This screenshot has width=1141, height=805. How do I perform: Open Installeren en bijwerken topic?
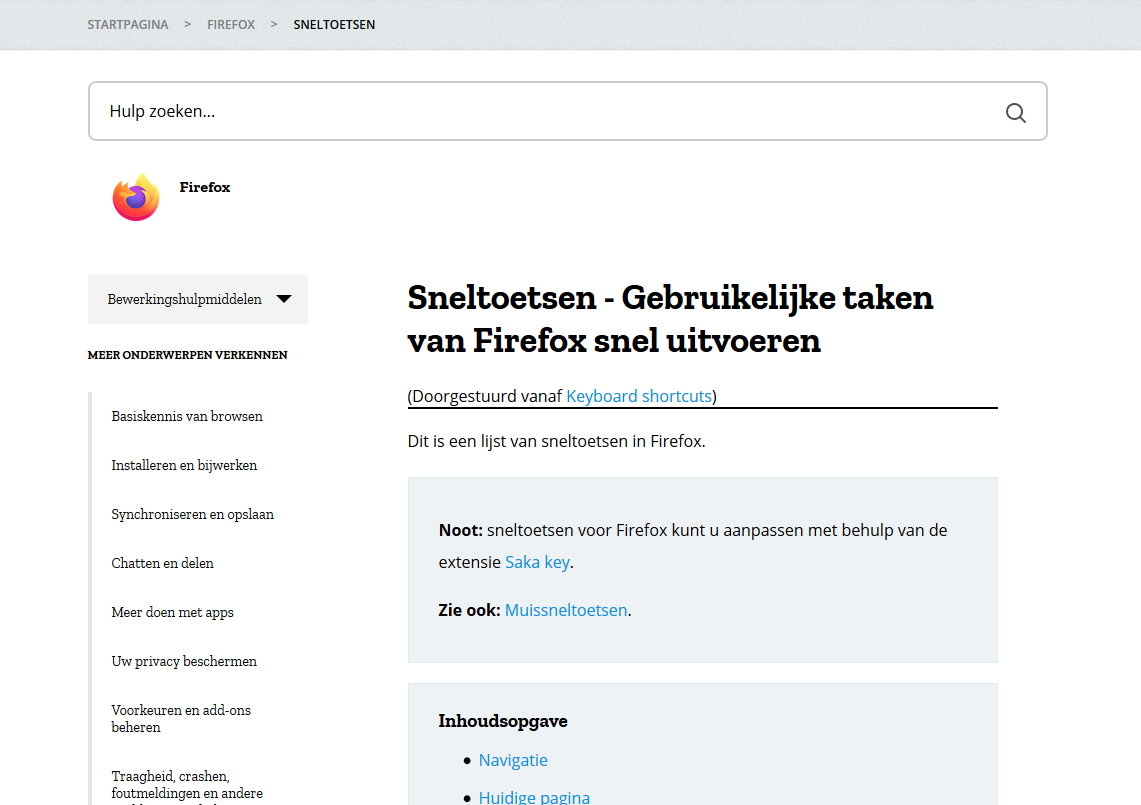point(184,465)
